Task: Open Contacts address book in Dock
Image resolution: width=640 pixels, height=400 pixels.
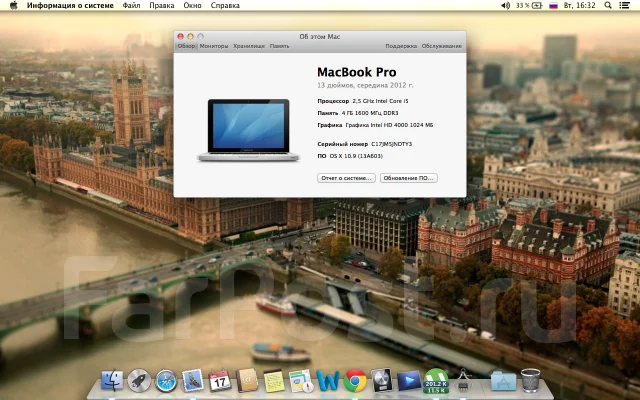Action: coord(247,380)
